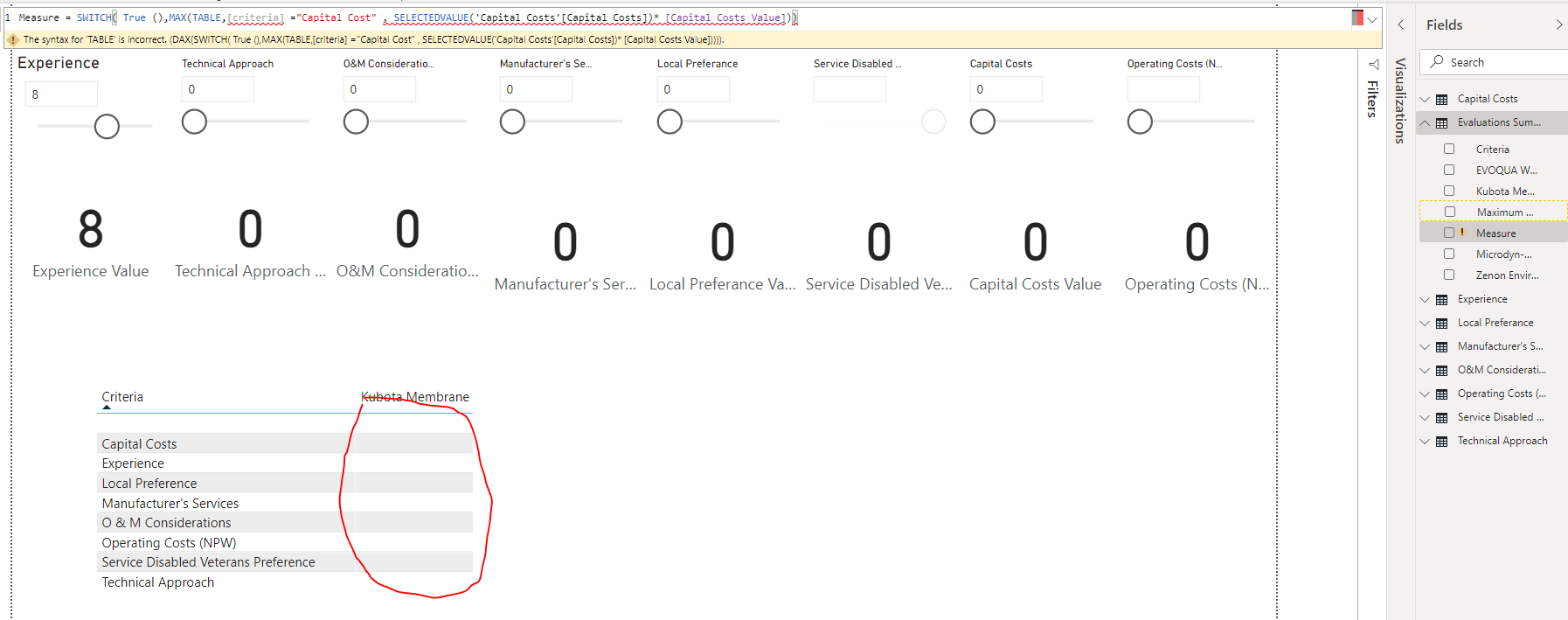Image resolution: width=1568 pixels, height=620 pixels.
Task: Click the Experience value input box
Action: point(61,94)
